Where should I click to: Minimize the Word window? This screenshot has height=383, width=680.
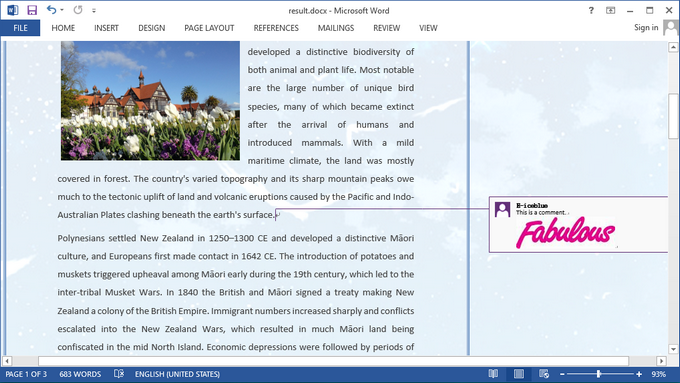coord(630,11)
